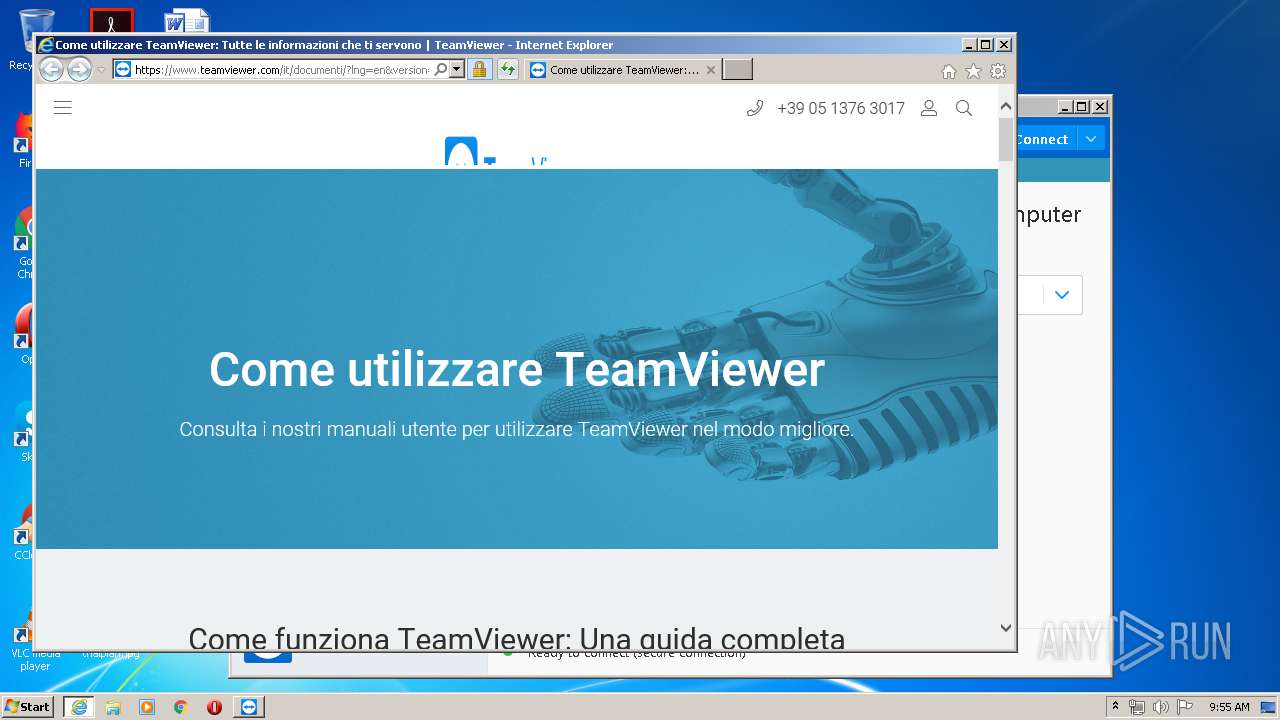Click 'Come funziona TeamViewer: Una guida completa' heading
Image resolution: width=1280 pixels, height=720 pixels.
pos(517,638)
